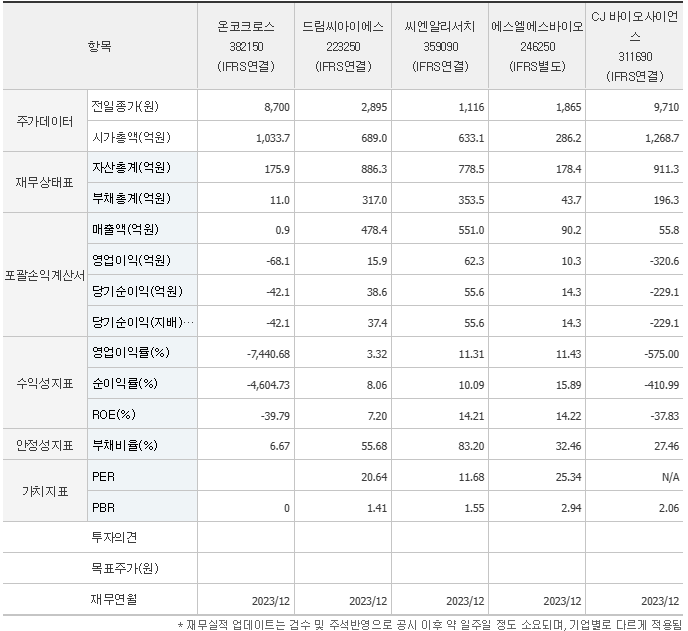Click the 온코크로스 382150 column header

pyautogui.click(x=246, y=46)
